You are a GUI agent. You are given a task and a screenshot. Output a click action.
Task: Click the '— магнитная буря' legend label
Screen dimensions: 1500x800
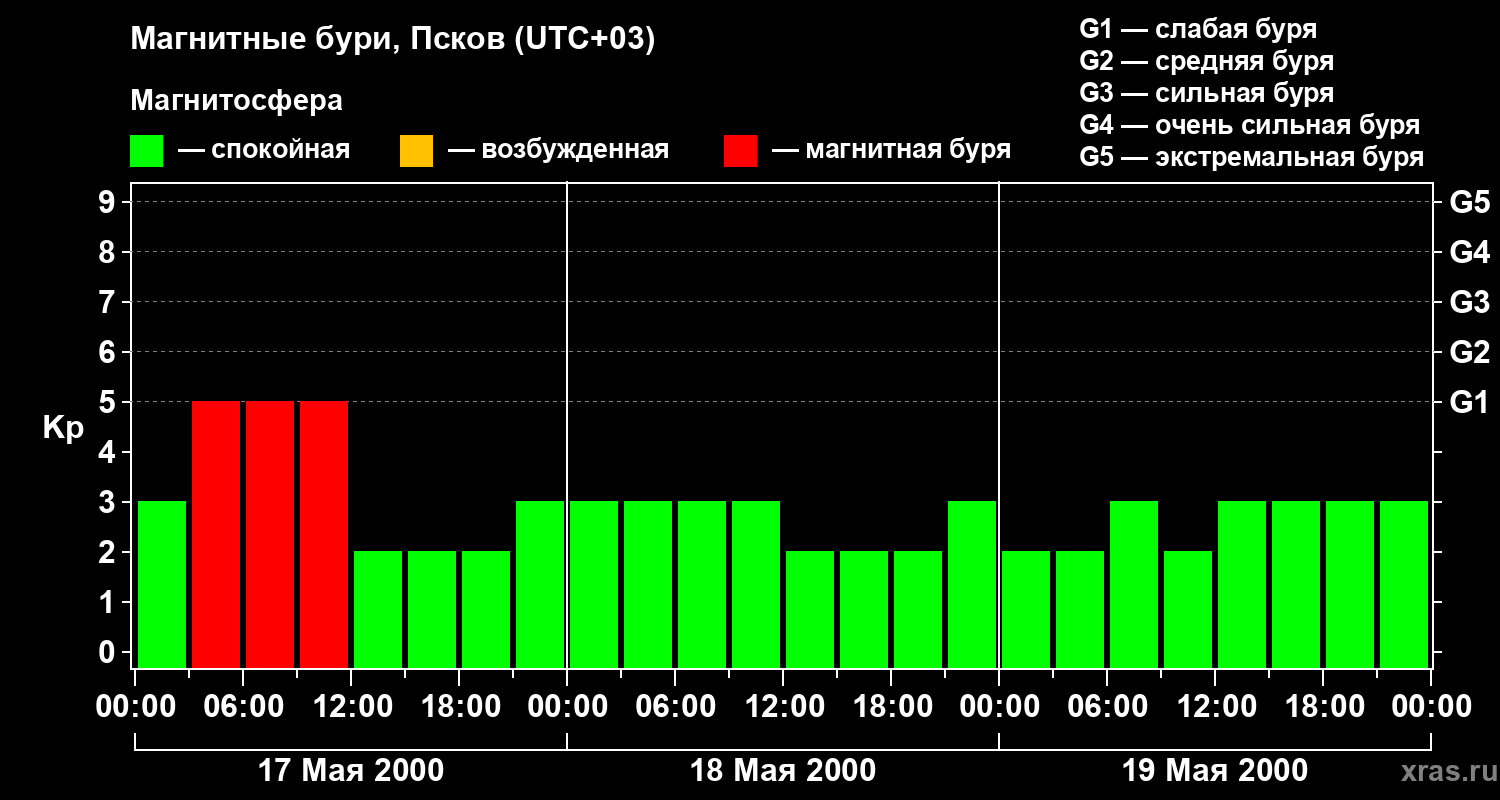tap(892, 150)
